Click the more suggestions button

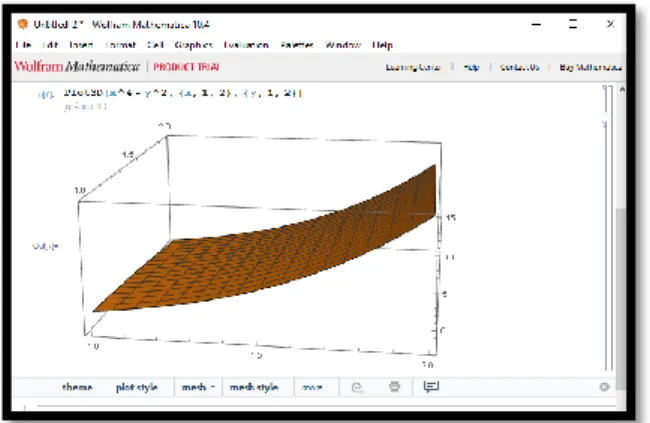(x=312, y=387)
